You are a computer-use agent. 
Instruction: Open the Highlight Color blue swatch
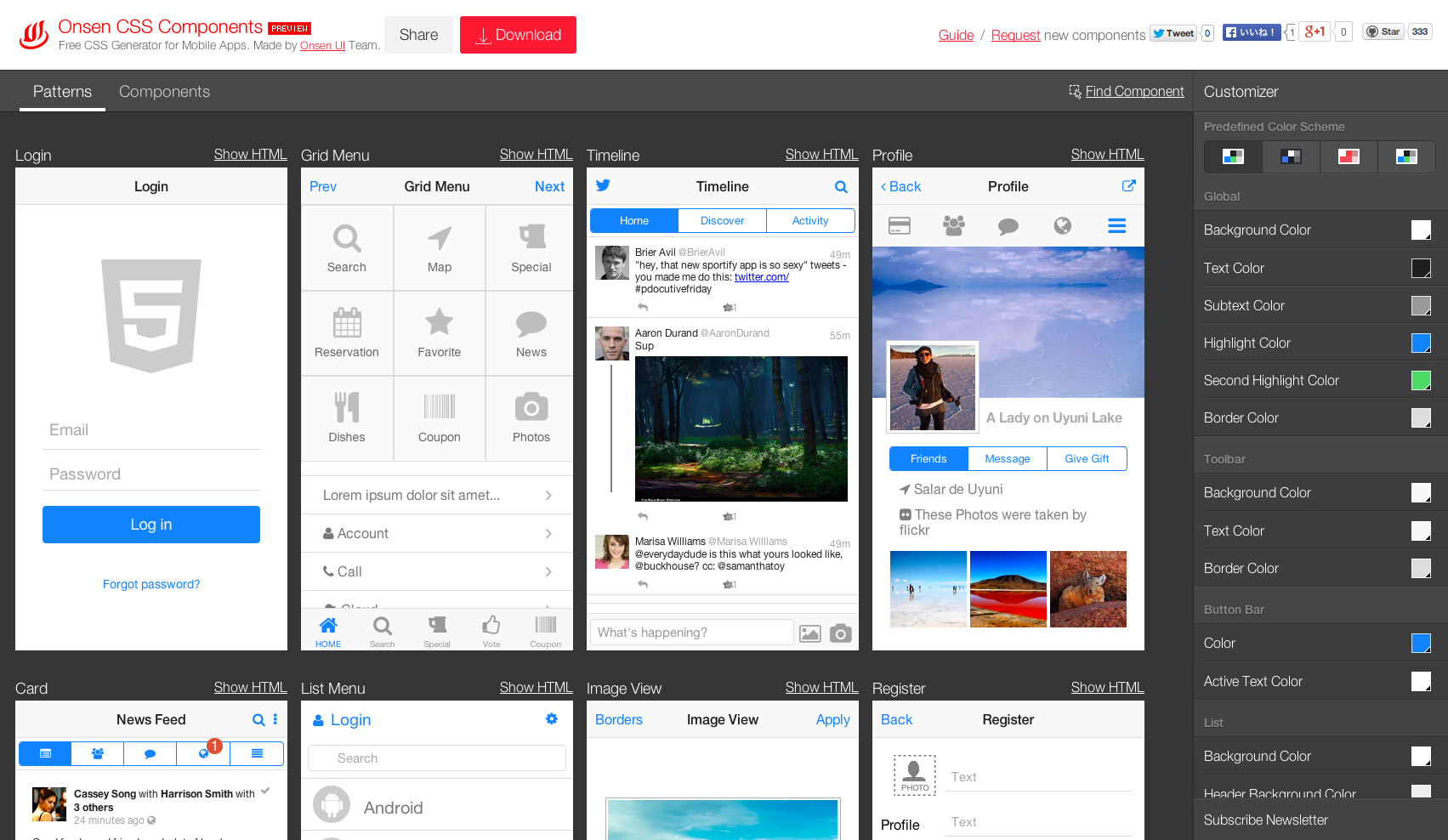pos(1420,343)
